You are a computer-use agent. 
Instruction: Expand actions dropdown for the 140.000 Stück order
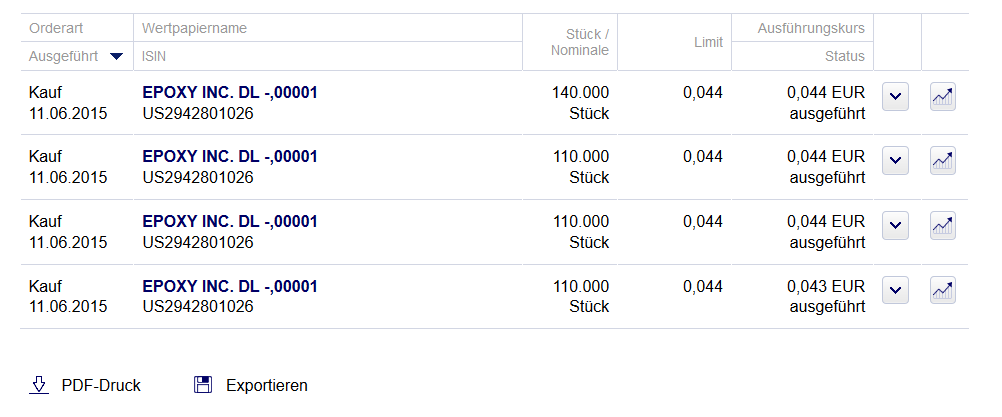tap(895, 97)
